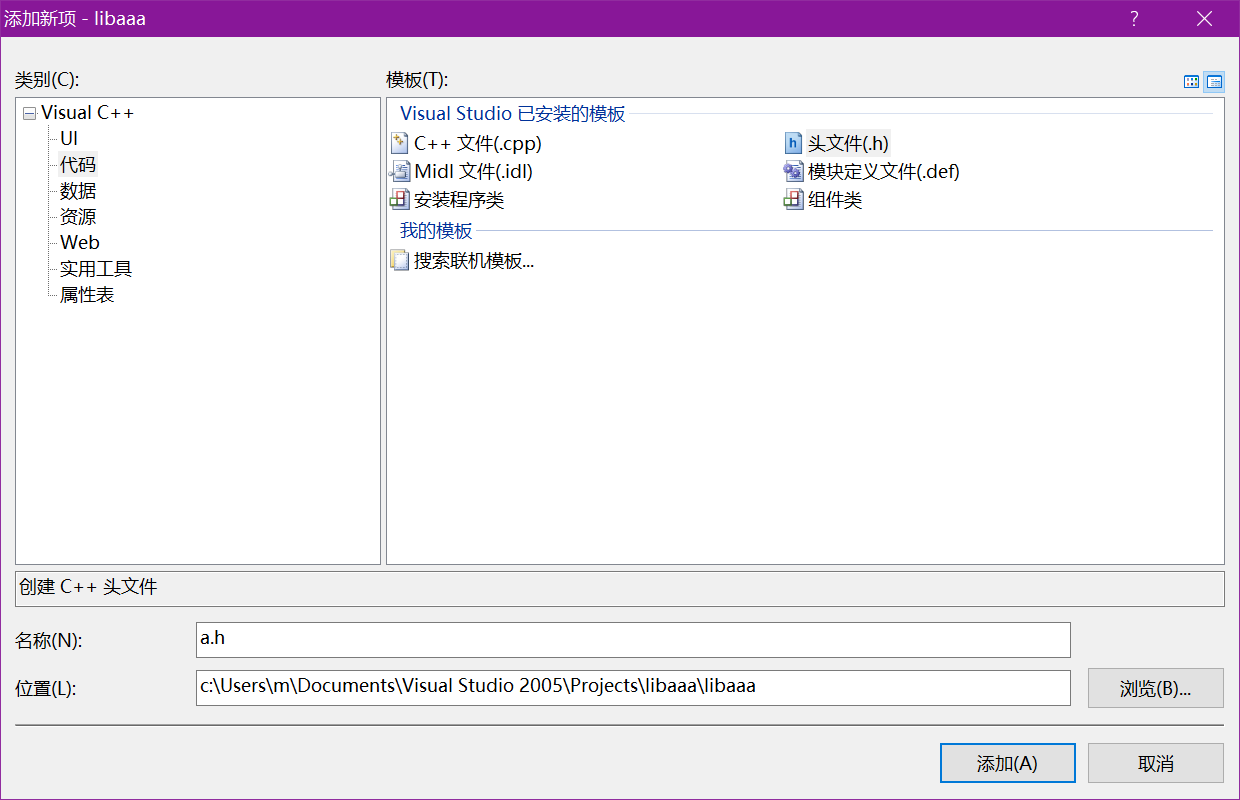
Task: Collapse the Visual C++ tree node
Action: click(29, 113)
